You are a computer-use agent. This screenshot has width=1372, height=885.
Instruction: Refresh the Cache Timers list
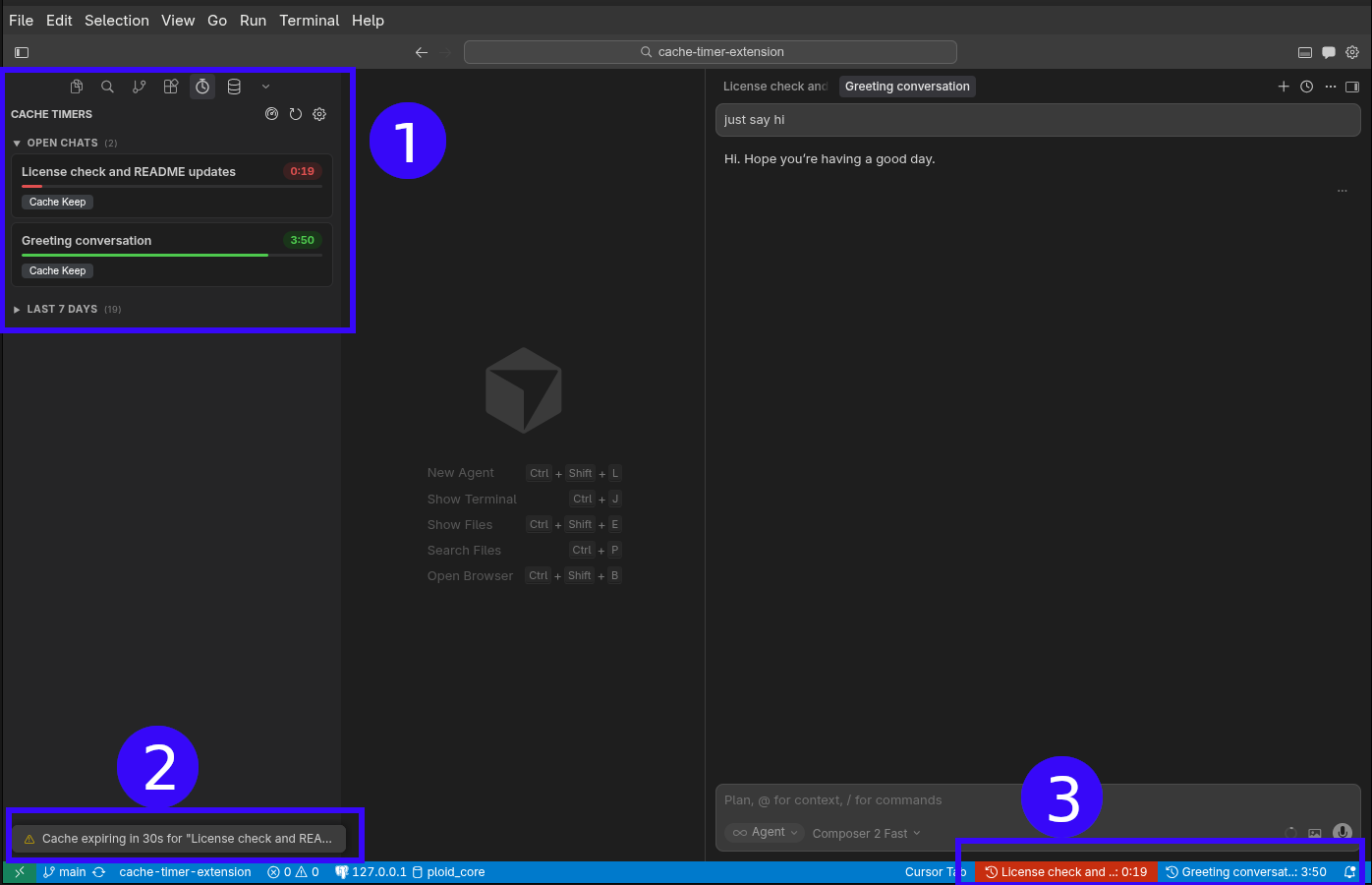296,114
